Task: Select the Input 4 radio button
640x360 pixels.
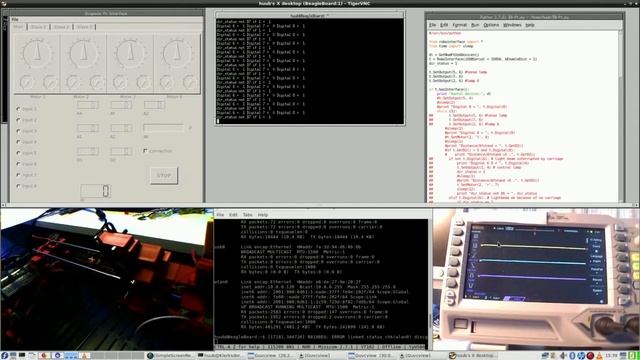Action: 18,142
